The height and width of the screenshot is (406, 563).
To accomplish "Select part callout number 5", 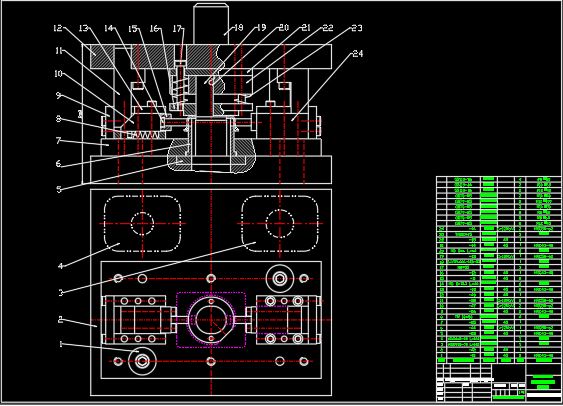I will 59,189.
